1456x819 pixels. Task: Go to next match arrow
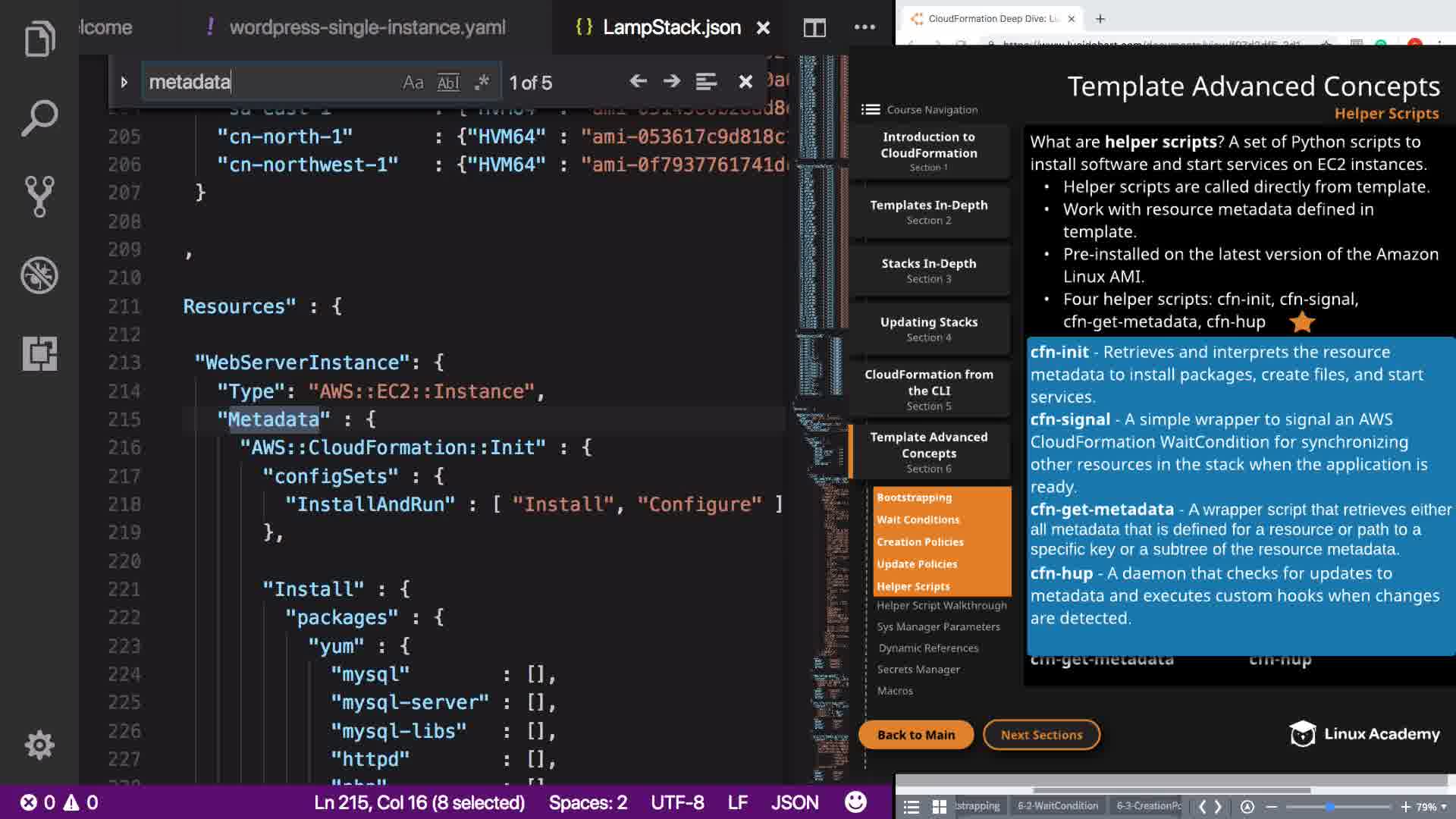click(x=672, y=82)
